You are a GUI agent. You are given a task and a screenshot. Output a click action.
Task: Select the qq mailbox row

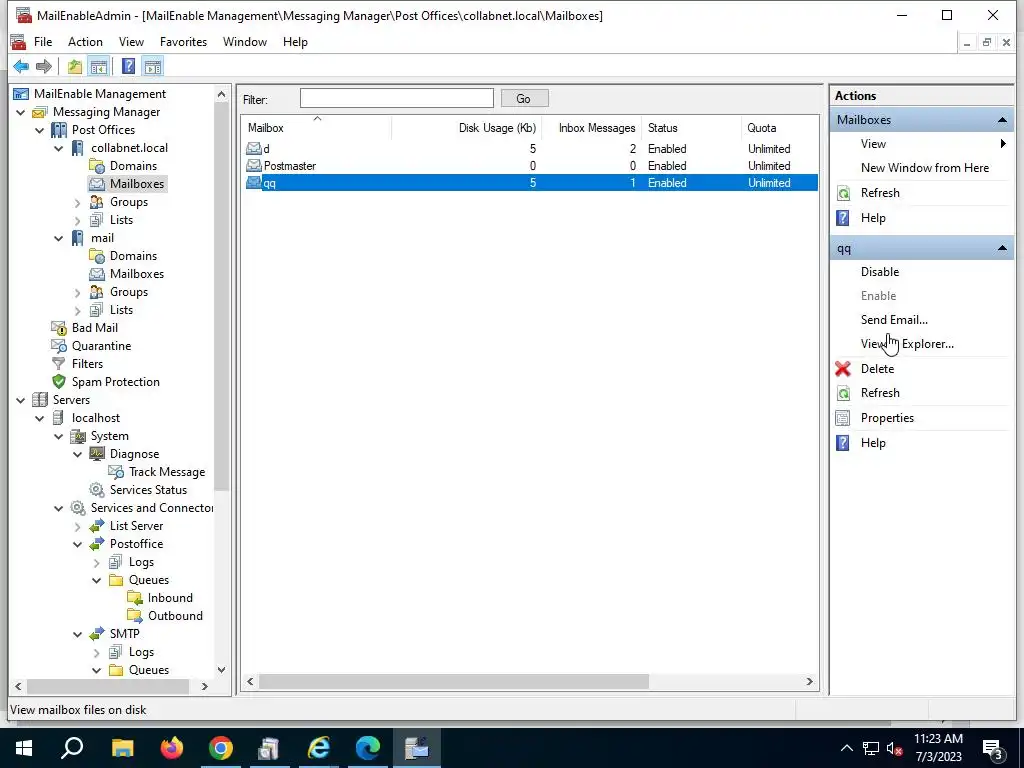click(530, 183)
